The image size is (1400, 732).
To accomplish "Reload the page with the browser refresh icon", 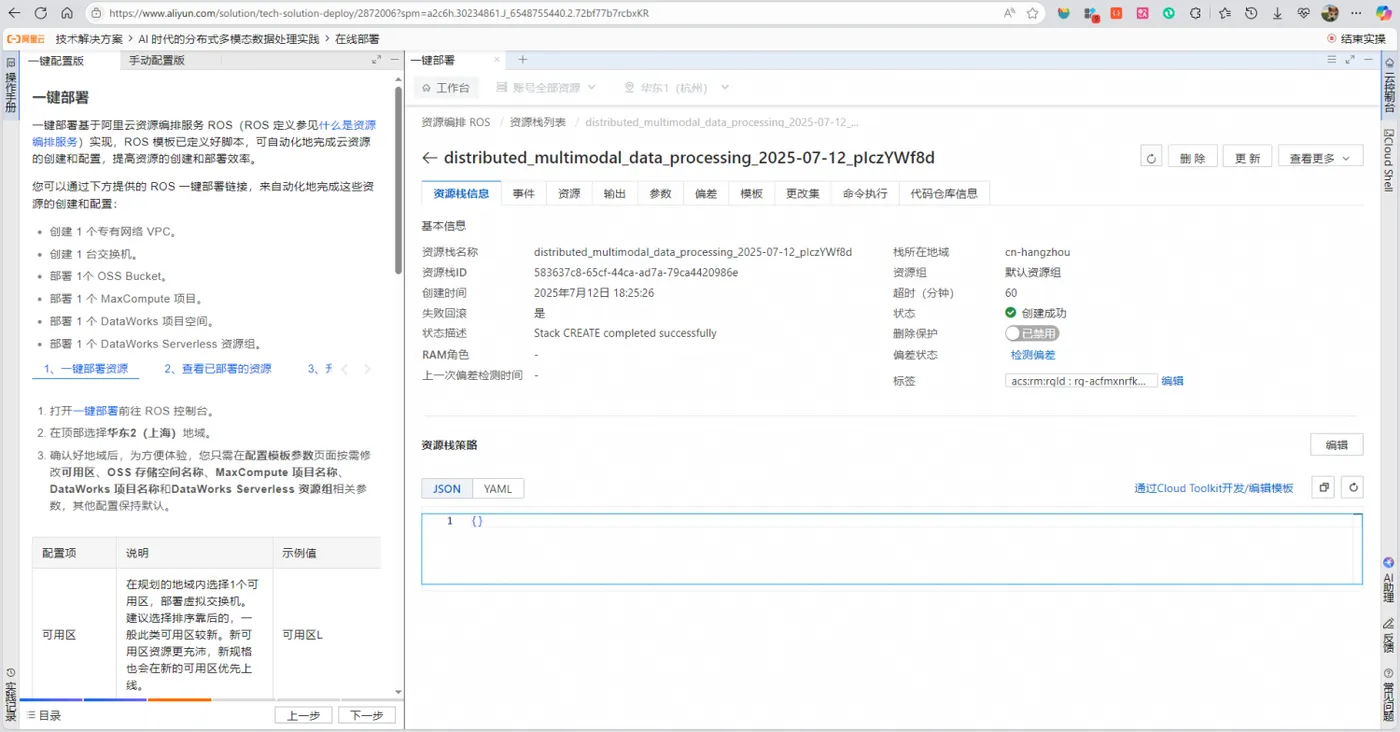I will click(40, 13).
